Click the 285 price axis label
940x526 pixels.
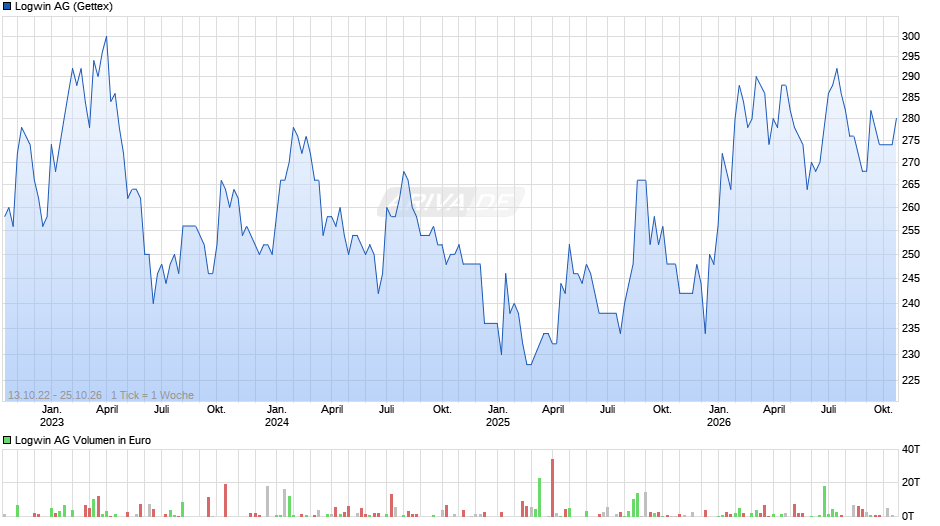click(x=911, y=97)
